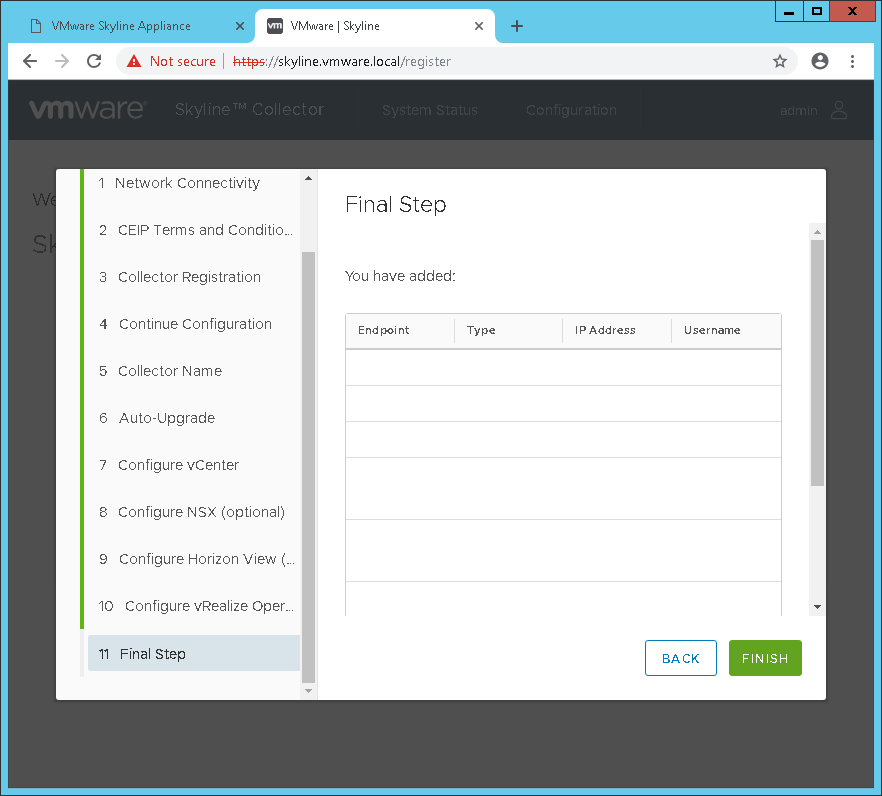Open a new browser tab
Viewport: 882px width, 796px height.
point(517,26)
